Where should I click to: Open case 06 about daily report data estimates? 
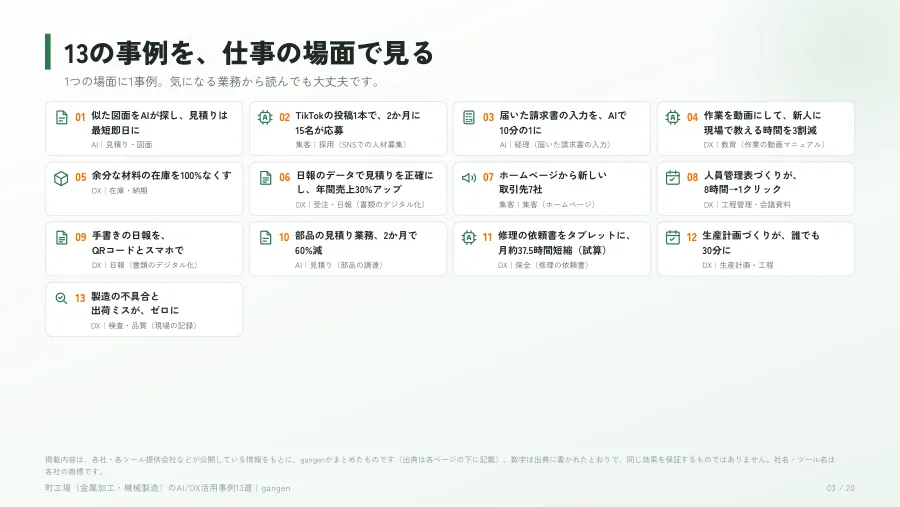[x=348, y=189]
